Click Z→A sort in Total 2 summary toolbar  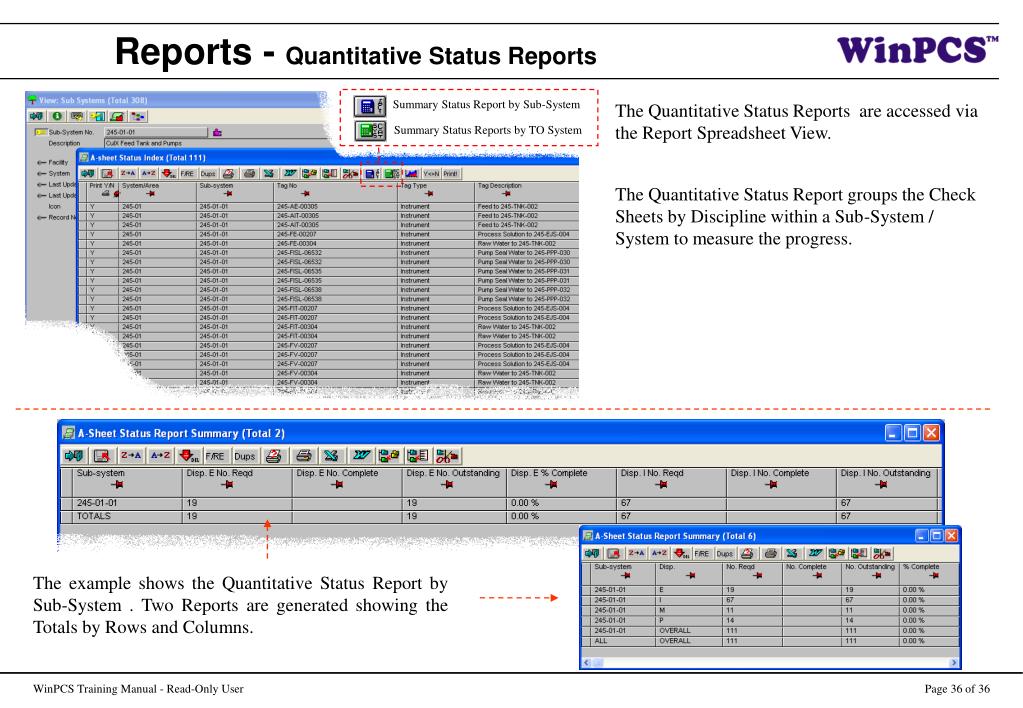(x=130, y=455)
